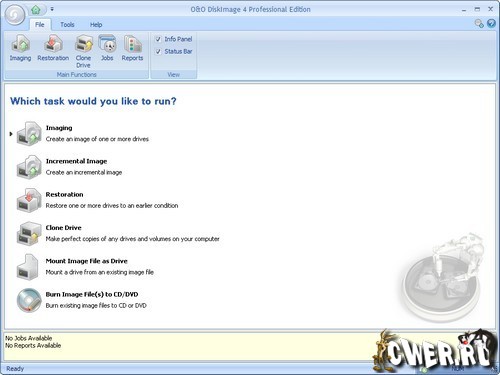Open the Tools ribbon tab
500x375 pixels.
(x=67, y=25)
